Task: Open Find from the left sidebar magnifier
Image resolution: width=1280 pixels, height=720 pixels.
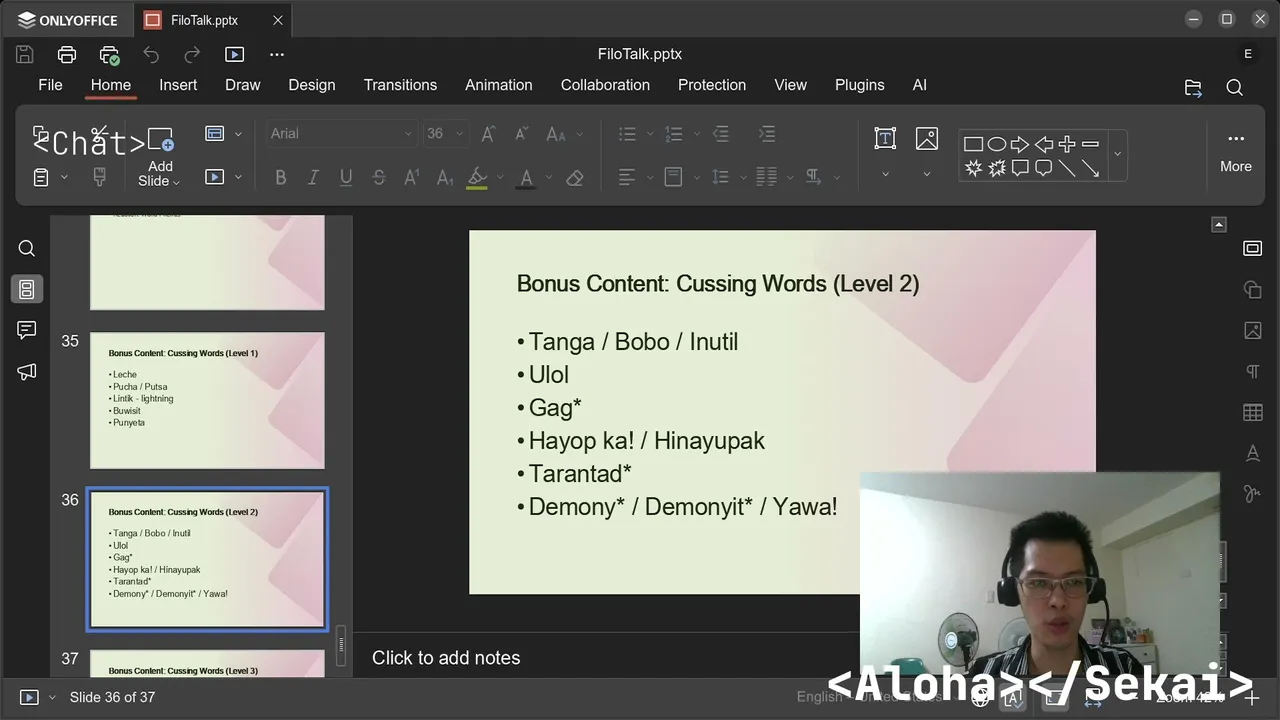Action: 27,248
